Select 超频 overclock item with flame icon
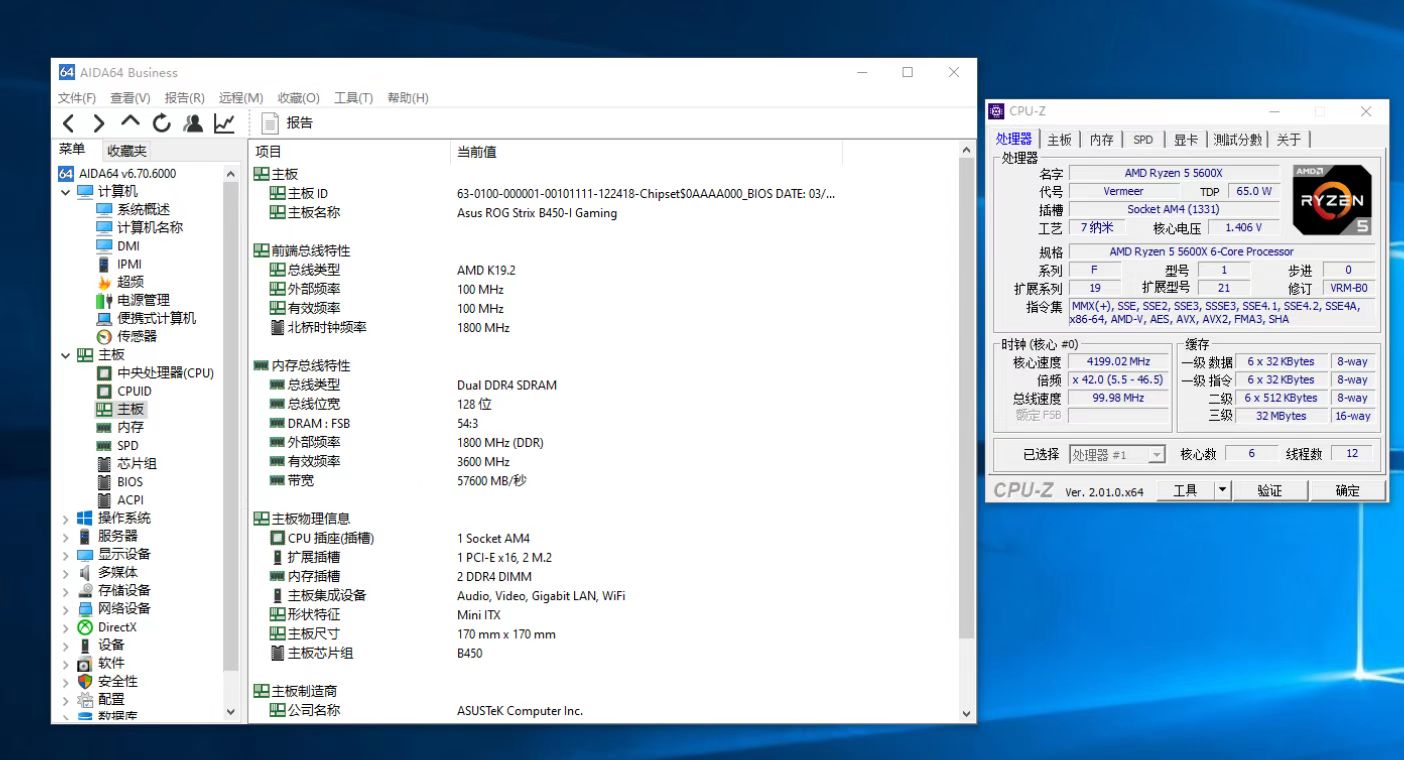The image size is (1404, 760). click(x=130, y=282)
